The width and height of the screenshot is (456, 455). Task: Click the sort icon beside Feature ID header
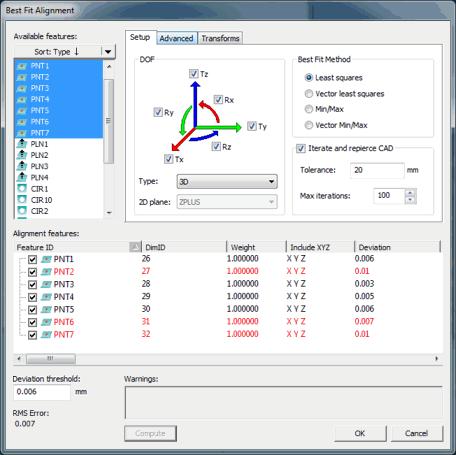click(x=135, y=247)
